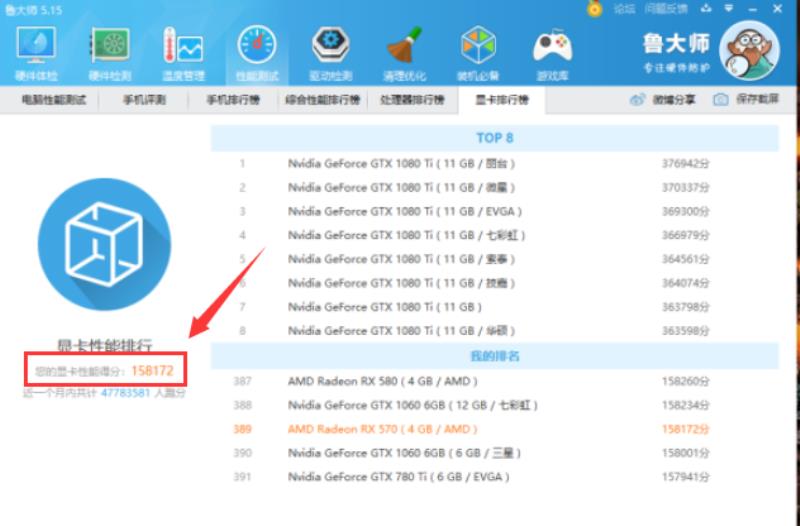Open the 清理优化 cleanup broom tool
This screenshot has height=526, width=800.
pyautogui.click(x=404, y=54)
